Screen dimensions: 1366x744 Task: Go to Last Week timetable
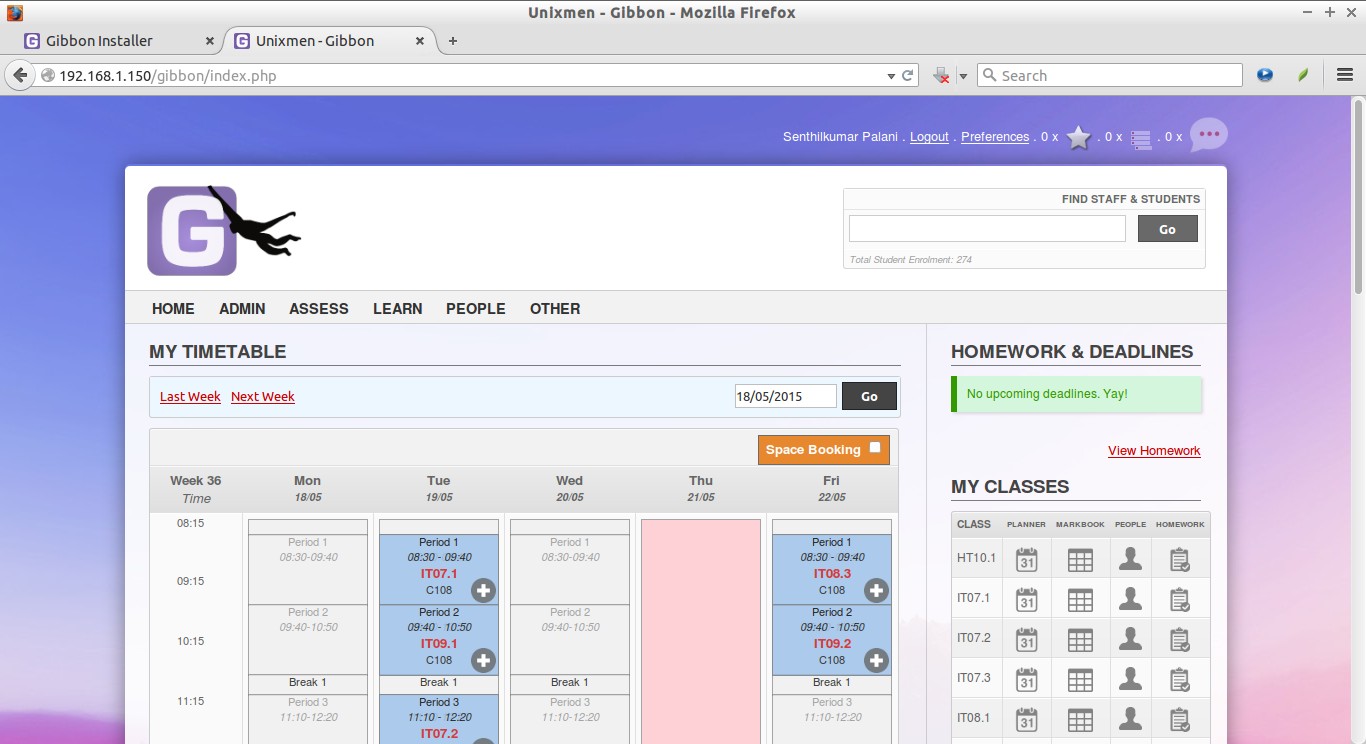point(190,396)
